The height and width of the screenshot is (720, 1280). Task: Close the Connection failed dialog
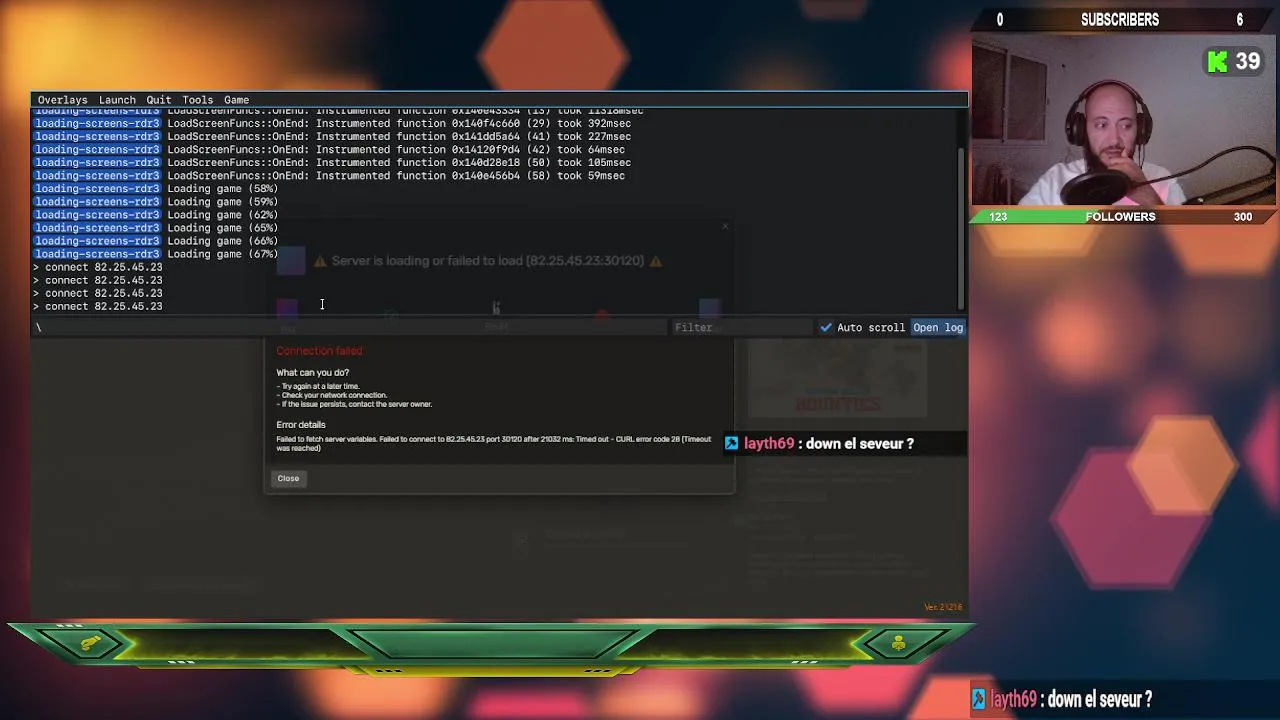(288, 478)
